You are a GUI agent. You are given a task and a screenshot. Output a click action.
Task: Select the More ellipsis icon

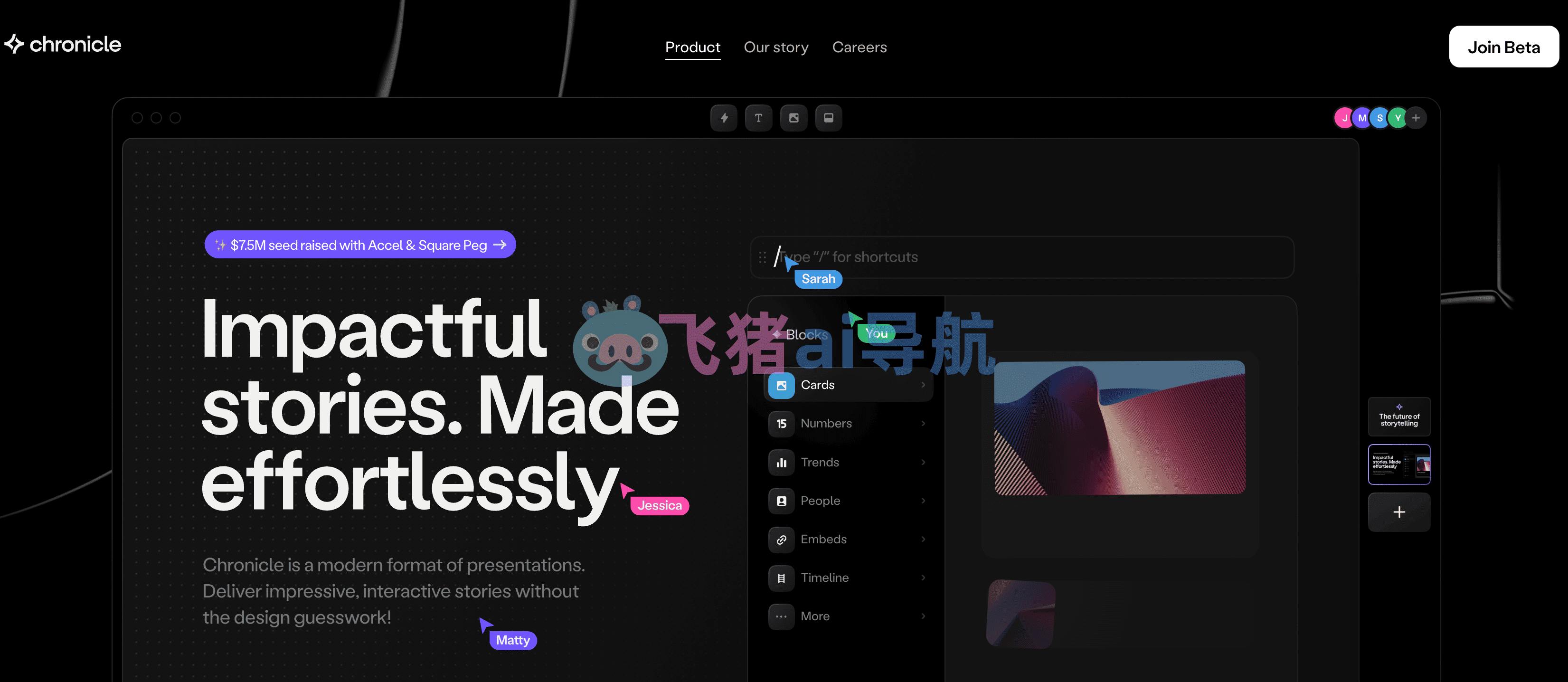pos(781,616)
